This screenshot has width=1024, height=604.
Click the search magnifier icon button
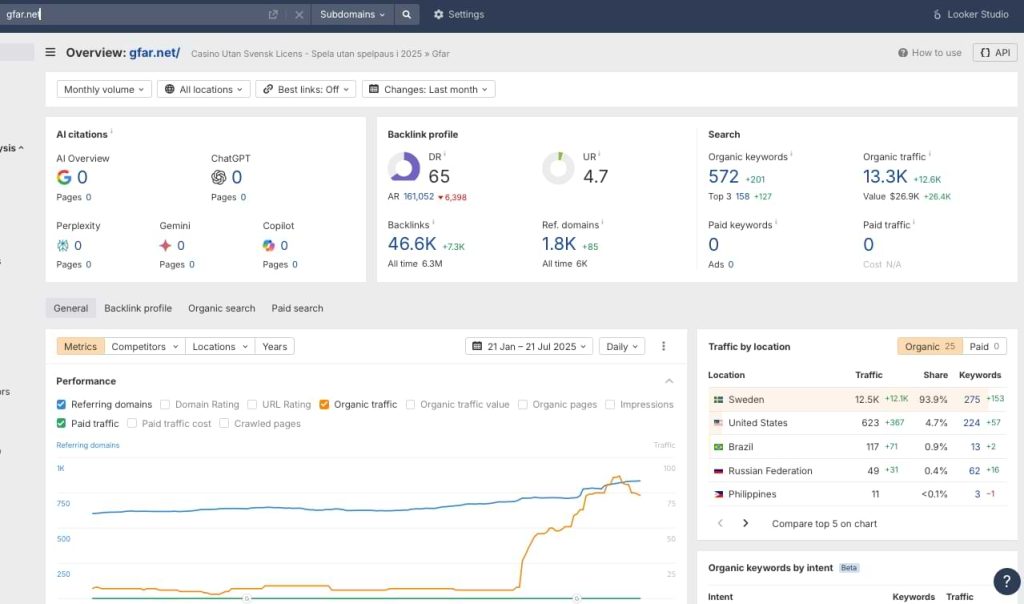point(406,15)
